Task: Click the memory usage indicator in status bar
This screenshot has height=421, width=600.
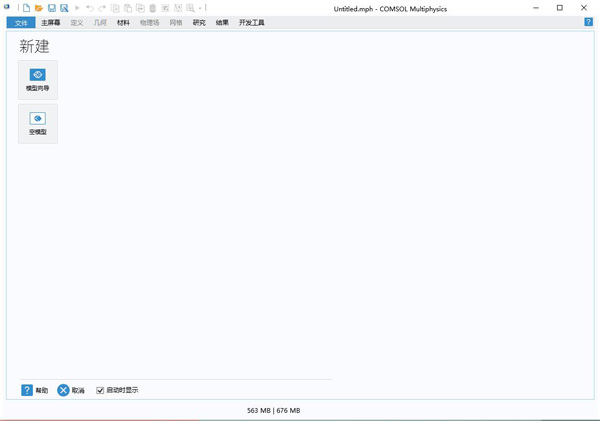Action: 273,410
